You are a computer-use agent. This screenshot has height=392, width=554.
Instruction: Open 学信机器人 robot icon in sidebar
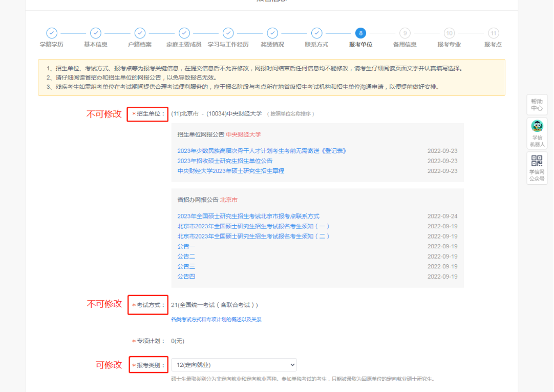click(537, 126)
